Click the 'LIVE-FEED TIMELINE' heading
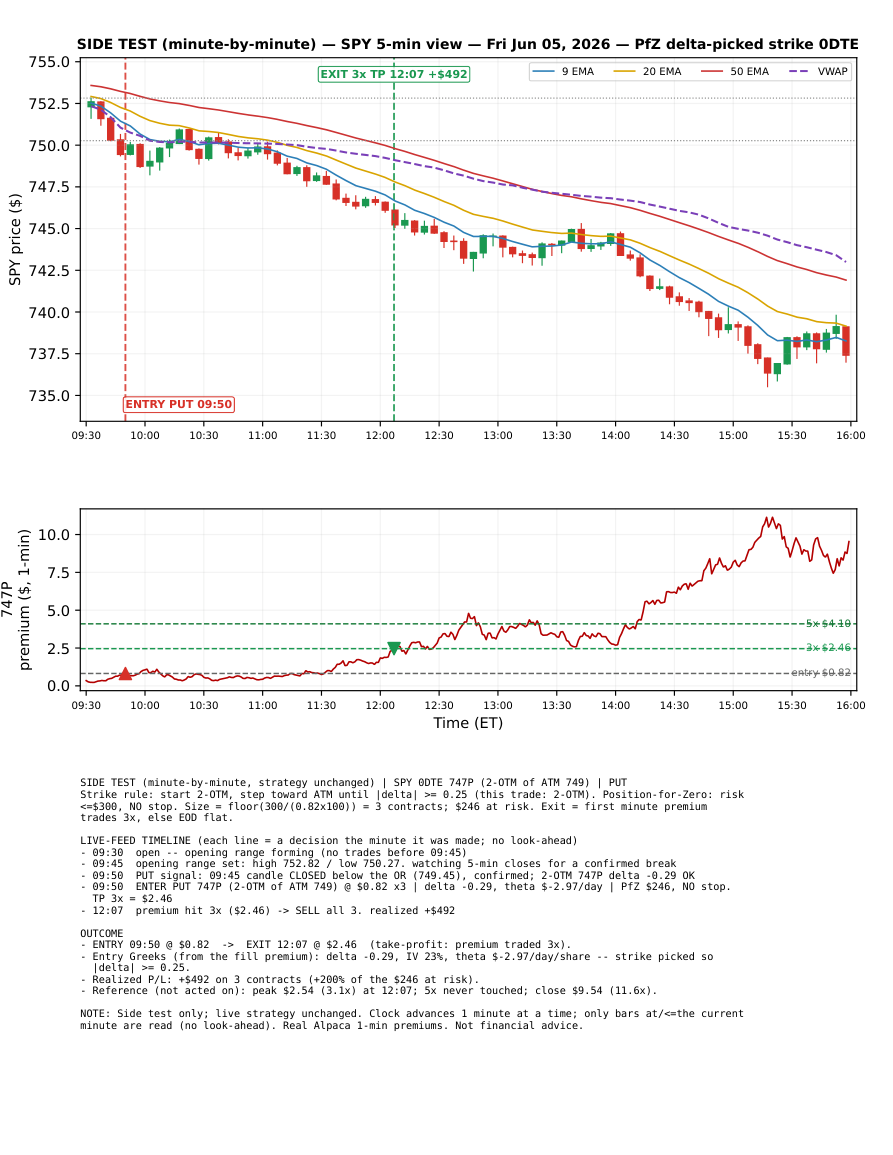Image resolution: width=893 pixels, height=1155 pixels. pyautogui.click(x=329, y=840)
